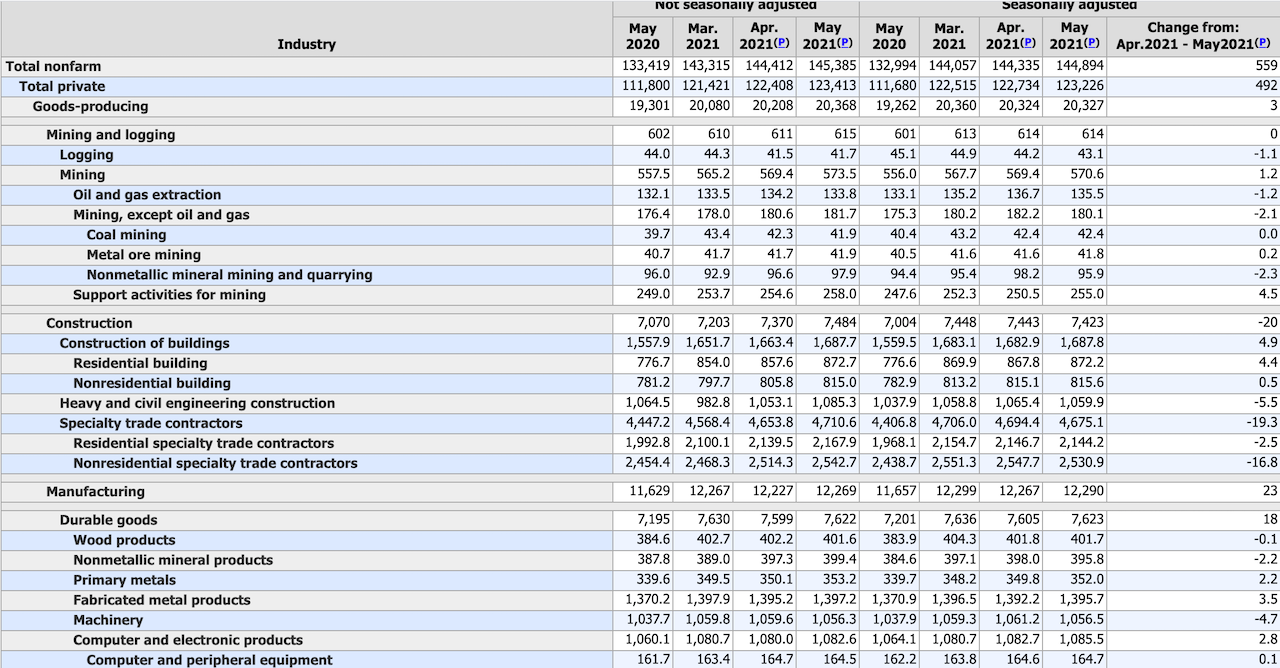The height and width of the screenshot is (668, 1280).
Task: Click Coal mining's value 39.7
Action: pyautogui.click(x=657, y=234)
